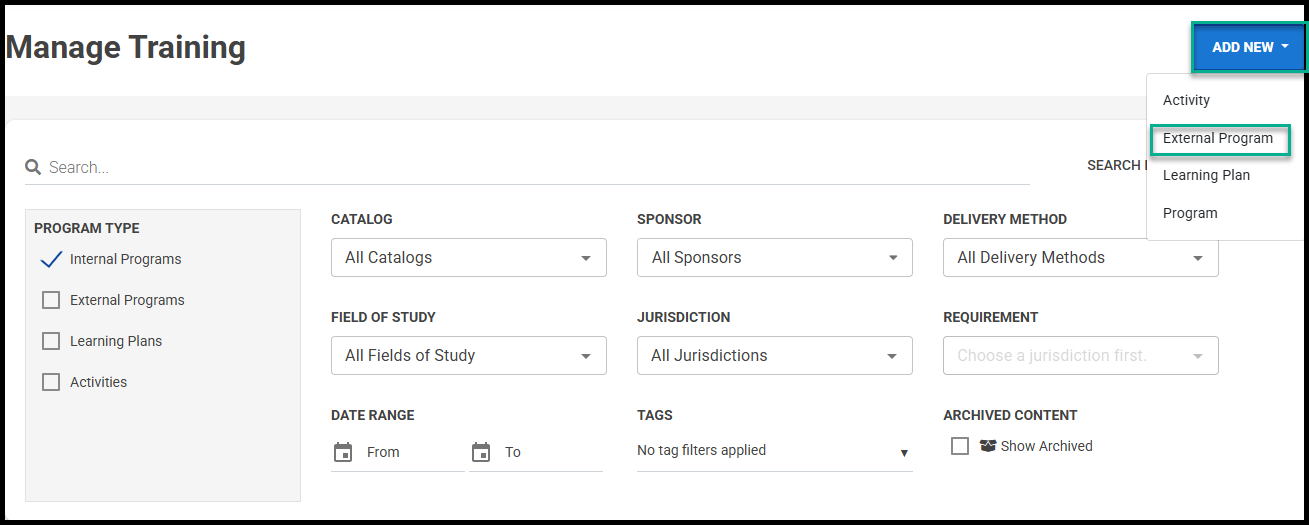Screen dimensions: 1309x525
Task: Click into the Search text field
Action: 535,167
